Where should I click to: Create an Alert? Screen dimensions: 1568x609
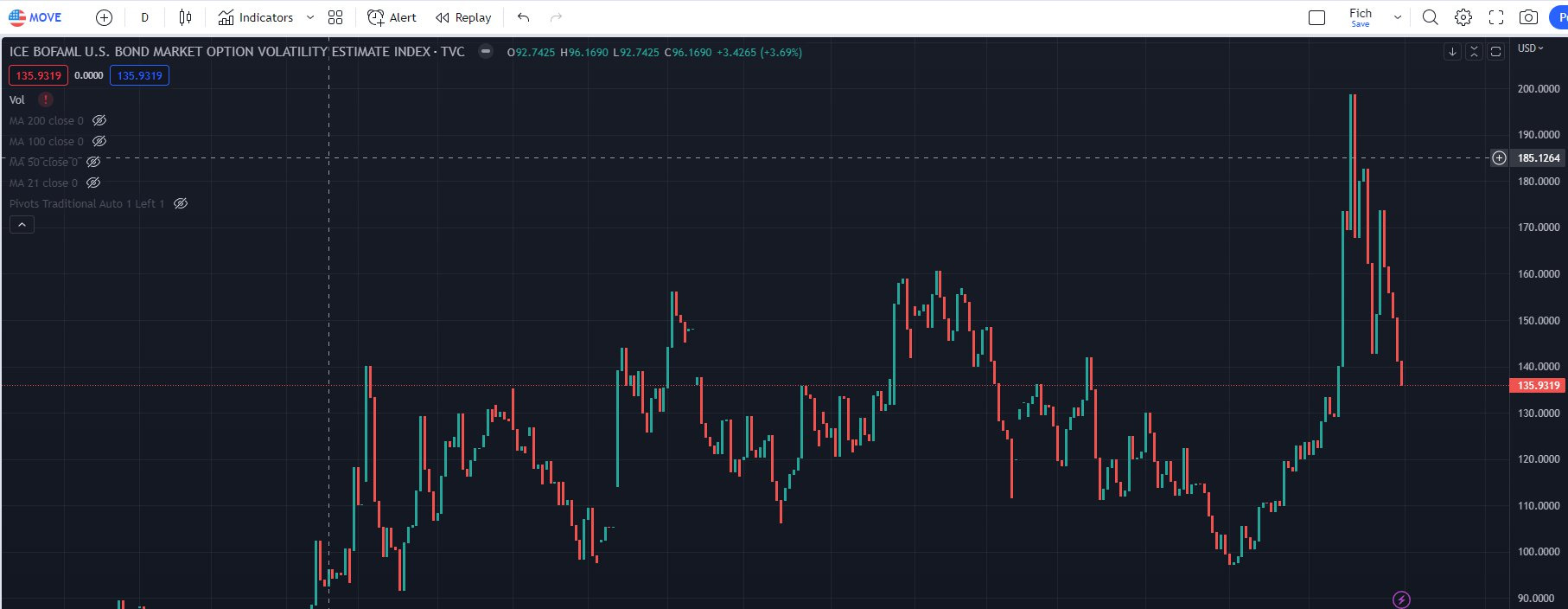click(392, 17)
